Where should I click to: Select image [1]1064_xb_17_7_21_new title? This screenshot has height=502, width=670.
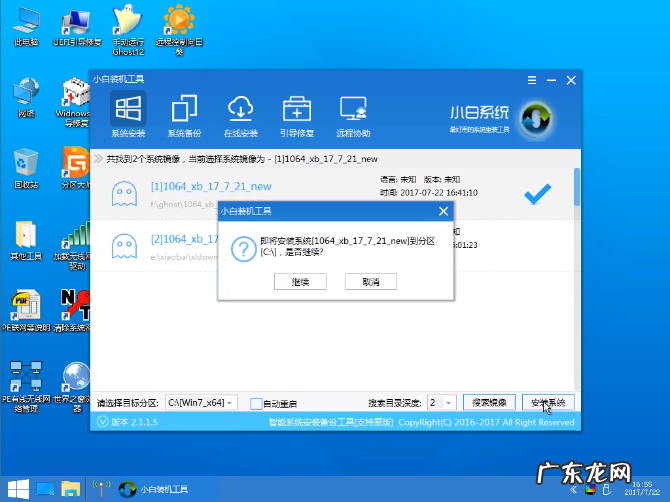click(211, 186)
